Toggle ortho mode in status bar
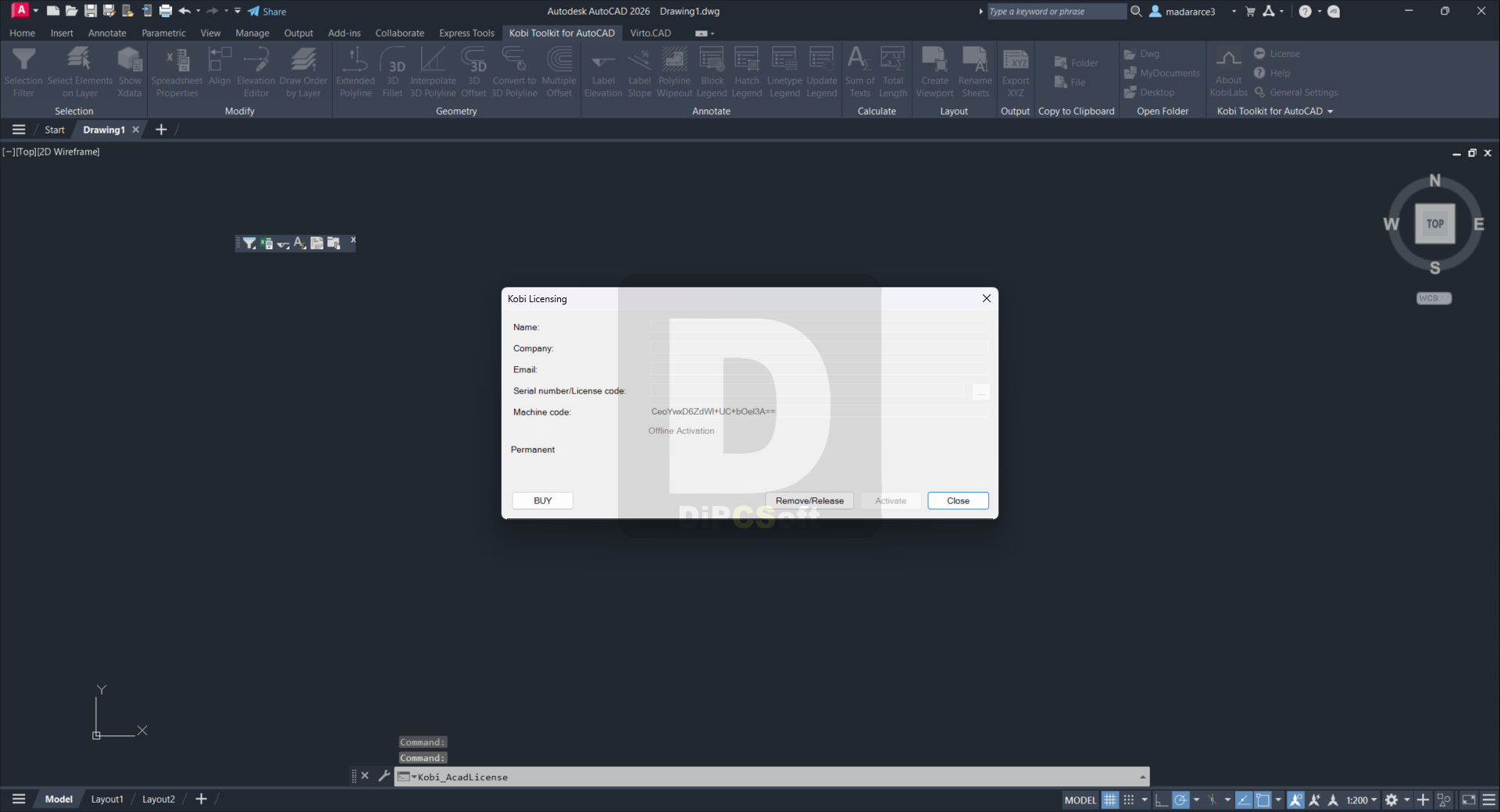Screen dimensions: 1500x812 (x=1162, y=800)
